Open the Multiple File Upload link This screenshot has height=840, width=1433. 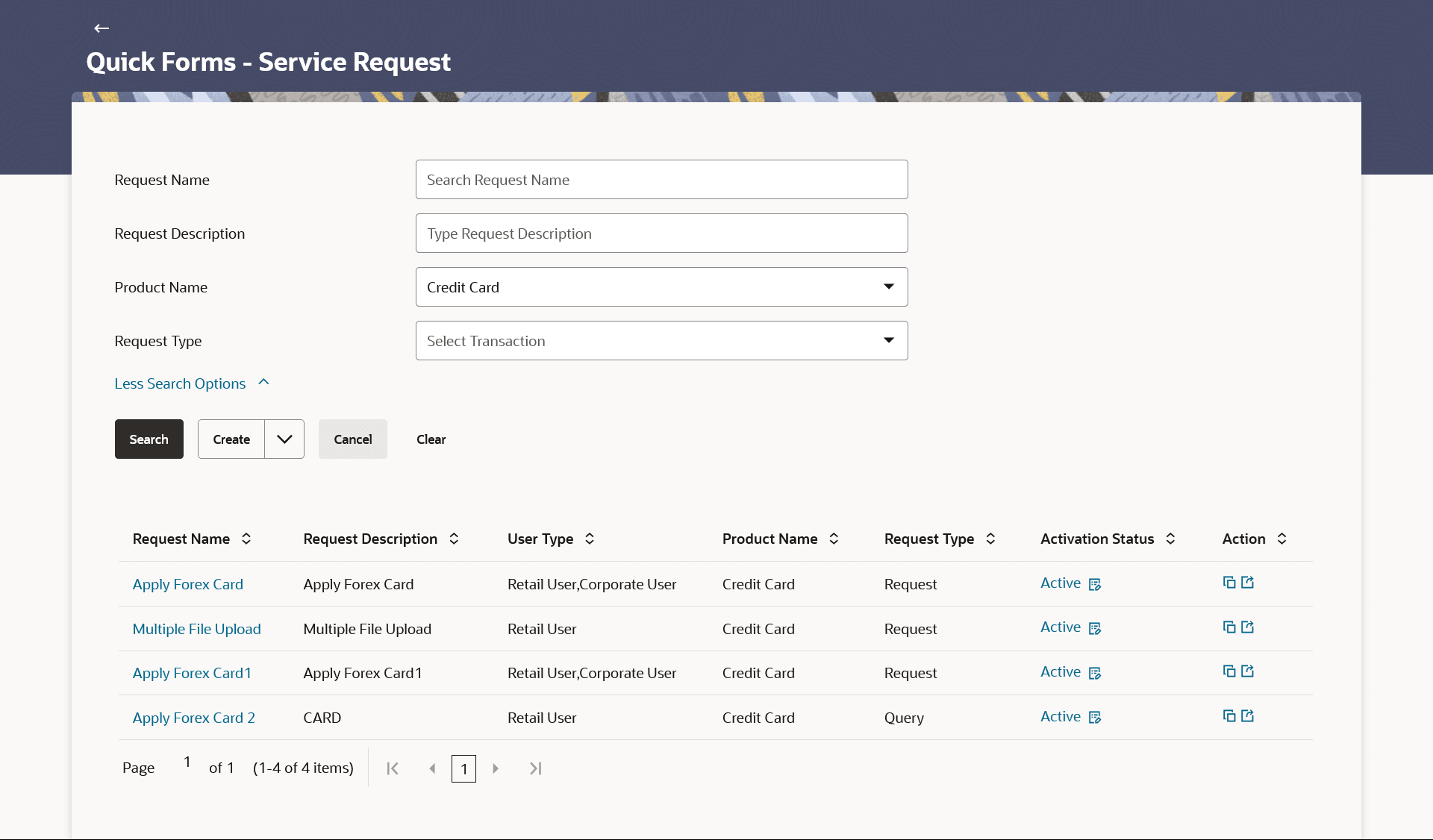point(196,629)
